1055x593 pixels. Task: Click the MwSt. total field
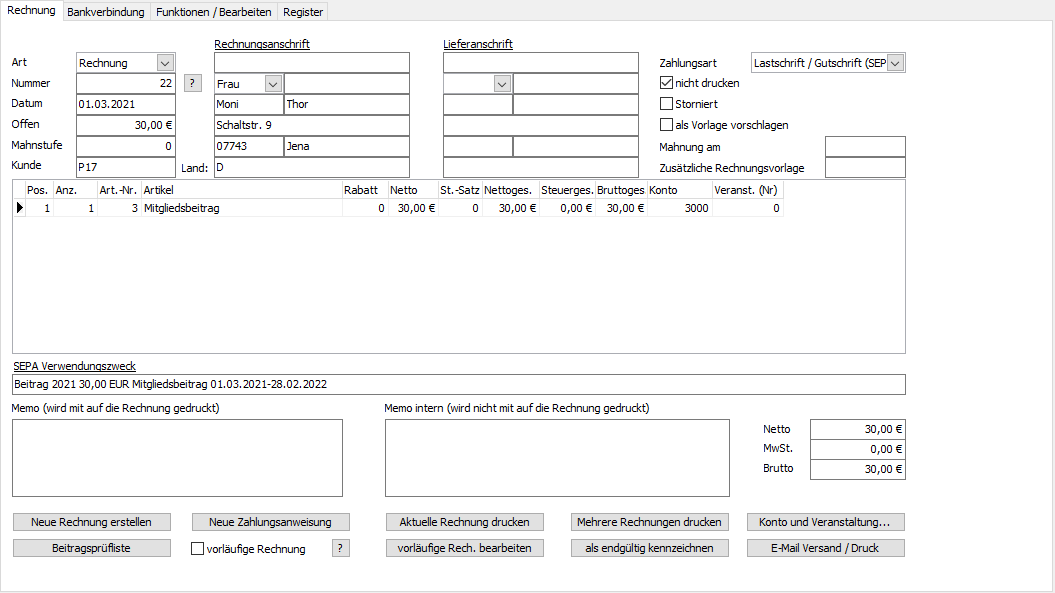click(x=858, y=449)
